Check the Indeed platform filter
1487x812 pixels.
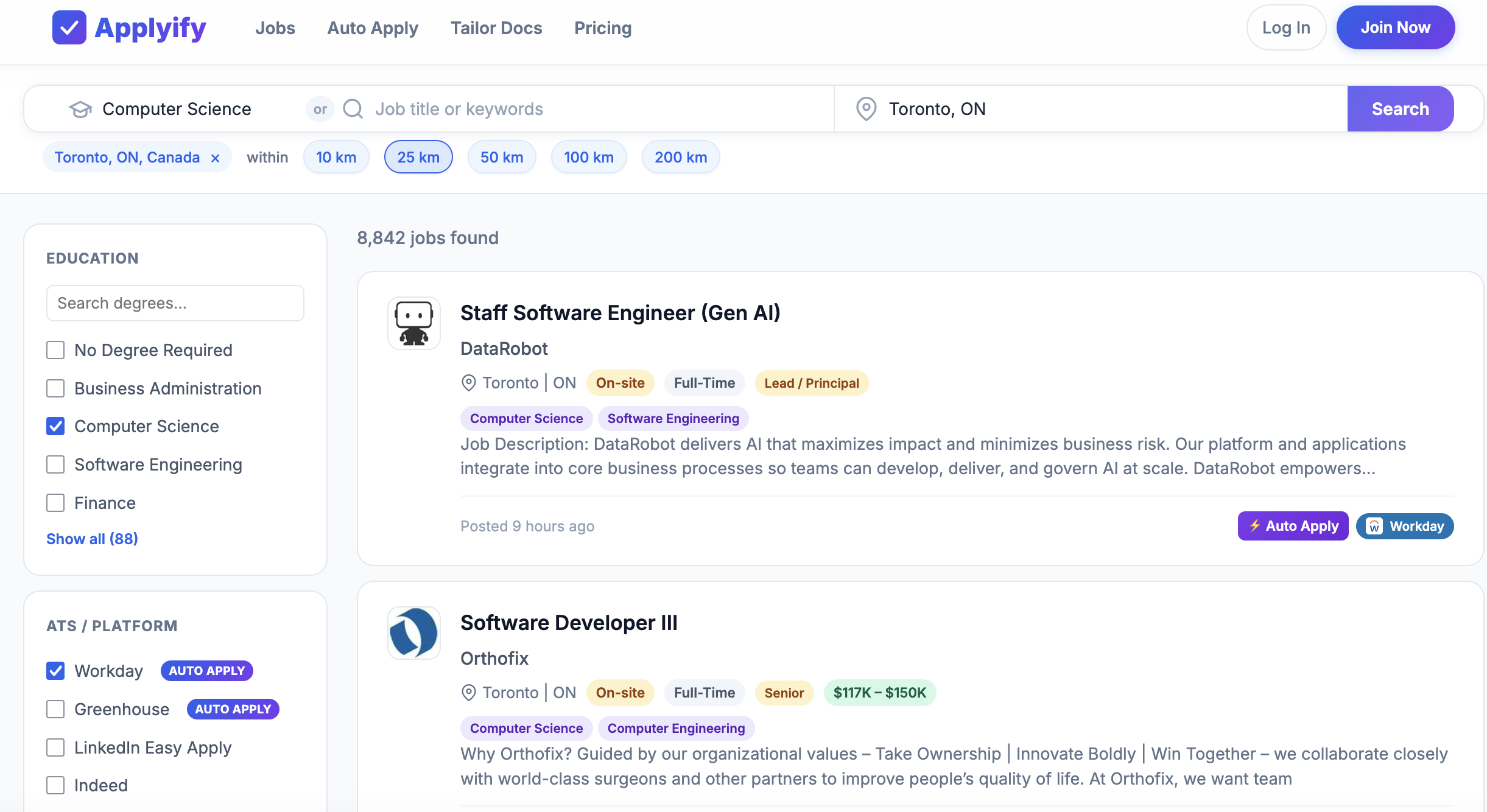[x=55, y=785]
